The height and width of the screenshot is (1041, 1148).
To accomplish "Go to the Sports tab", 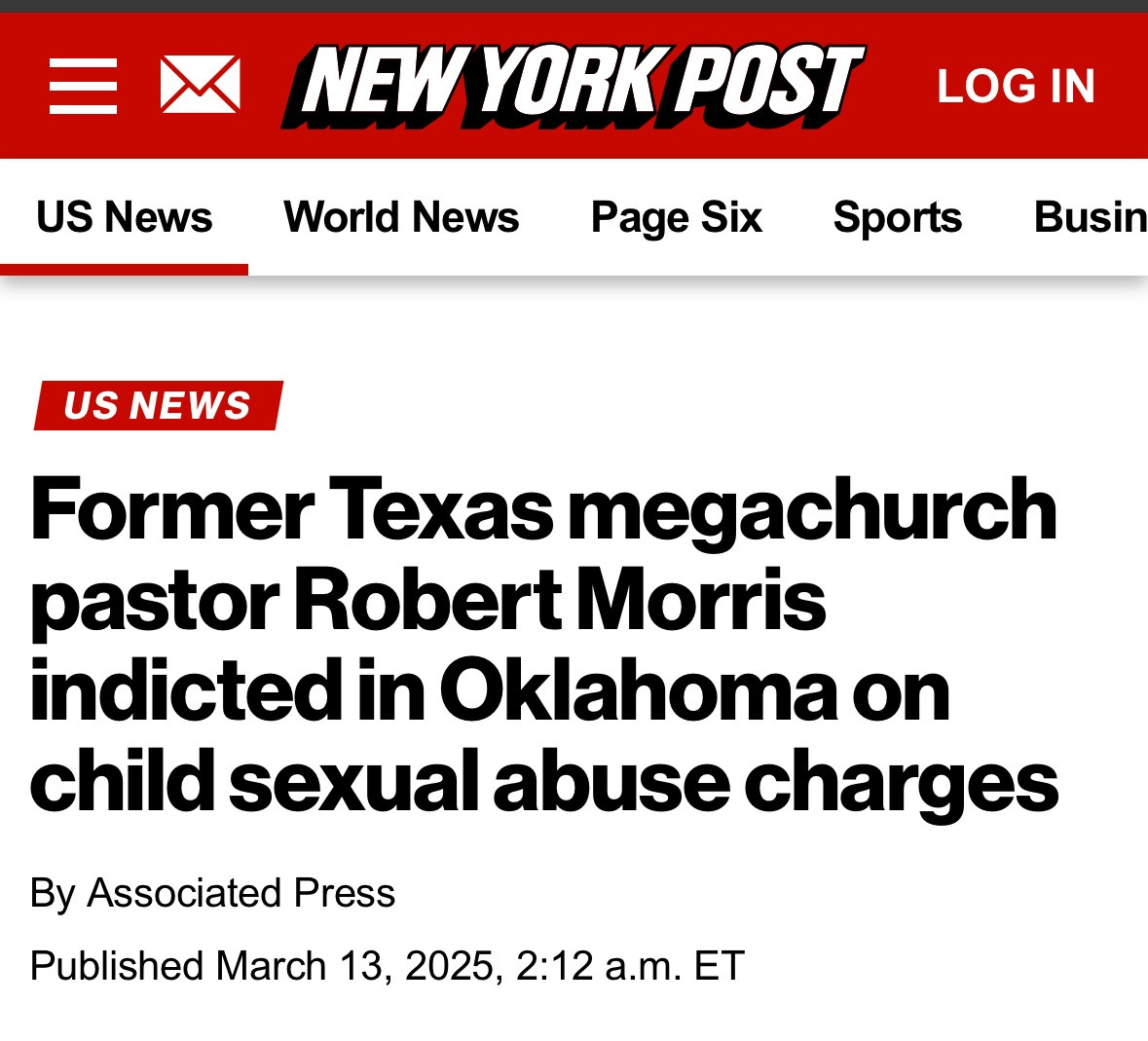I will pyautogui.click(x=897, y=216).
